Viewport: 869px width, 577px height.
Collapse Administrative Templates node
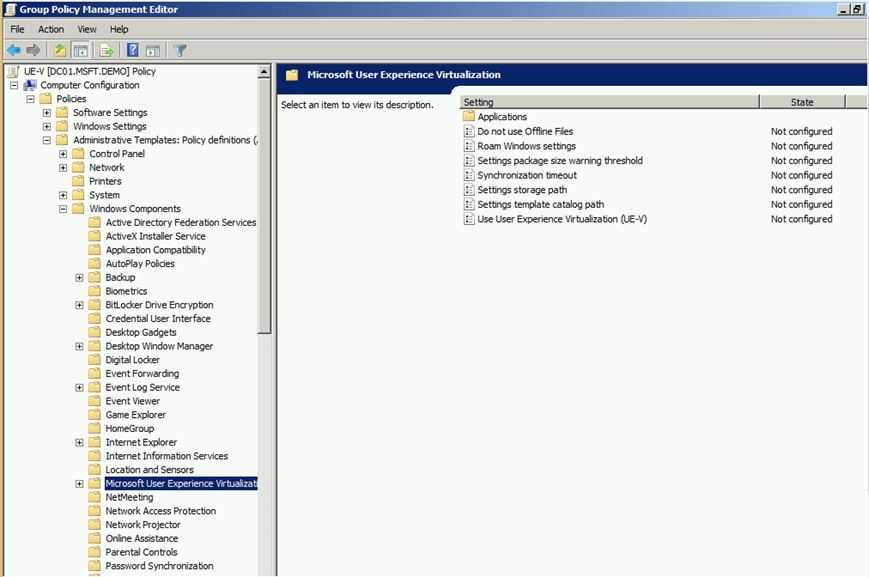coord(47,140)
